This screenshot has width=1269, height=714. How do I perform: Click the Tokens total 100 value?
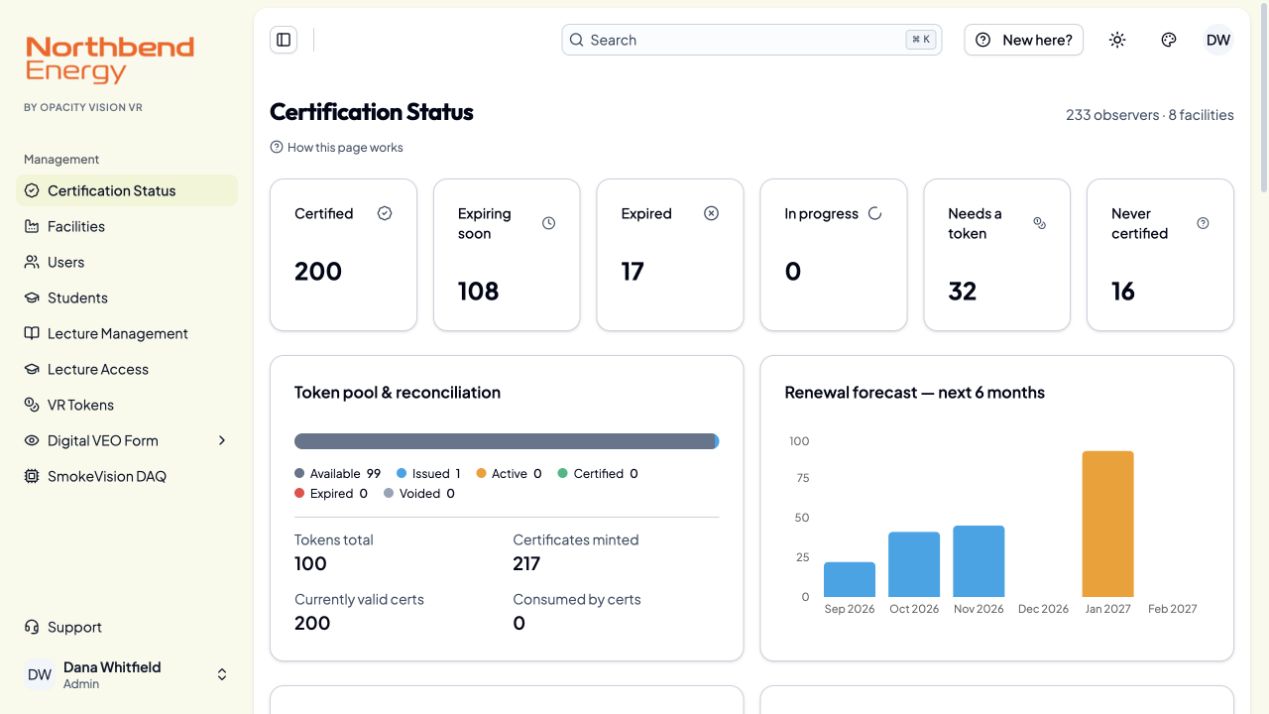(x=311, y=564)
